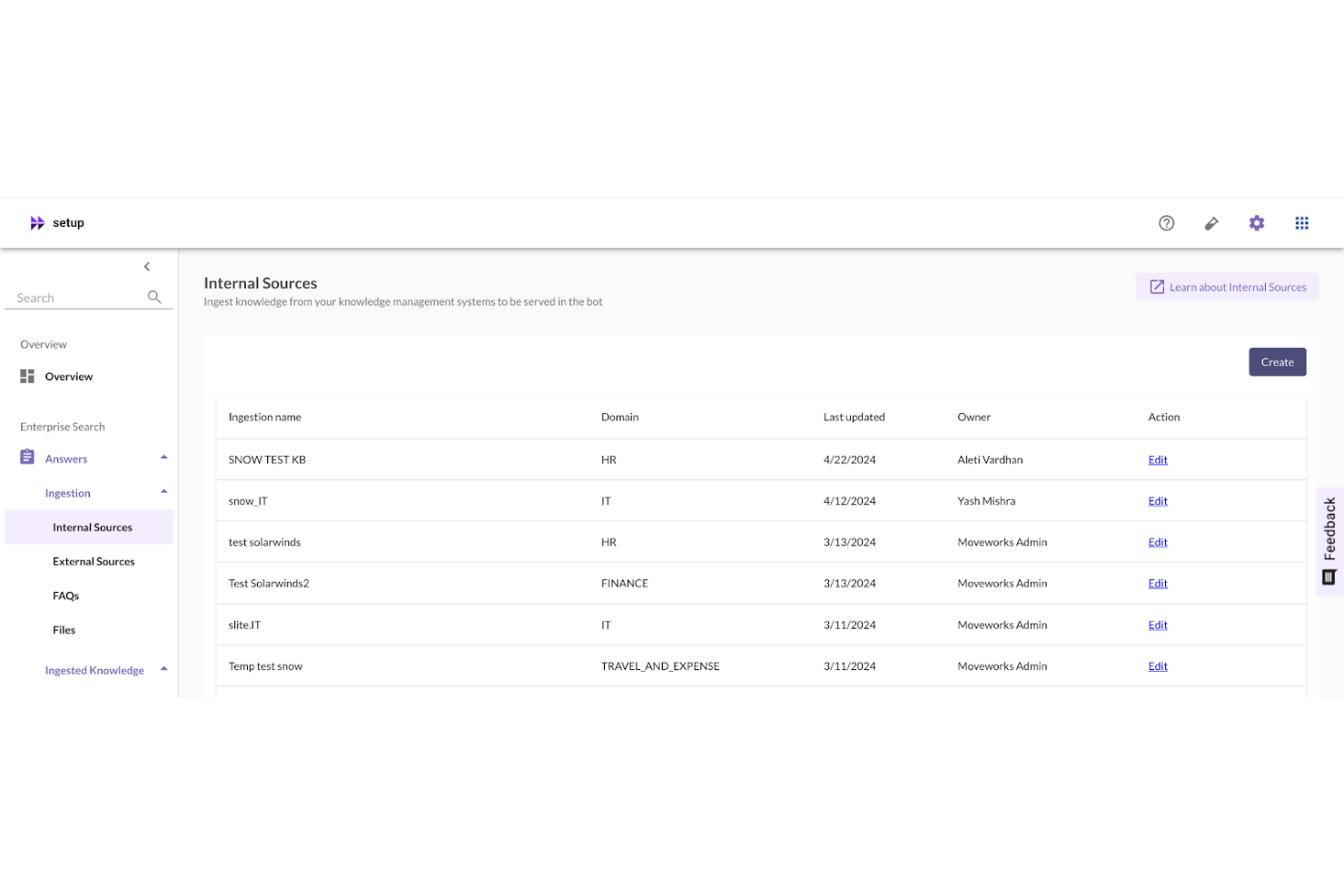Viewport: 1344px width, 896px height.
Task: Click the Moveworks setup logo
Action: [56, 222]
